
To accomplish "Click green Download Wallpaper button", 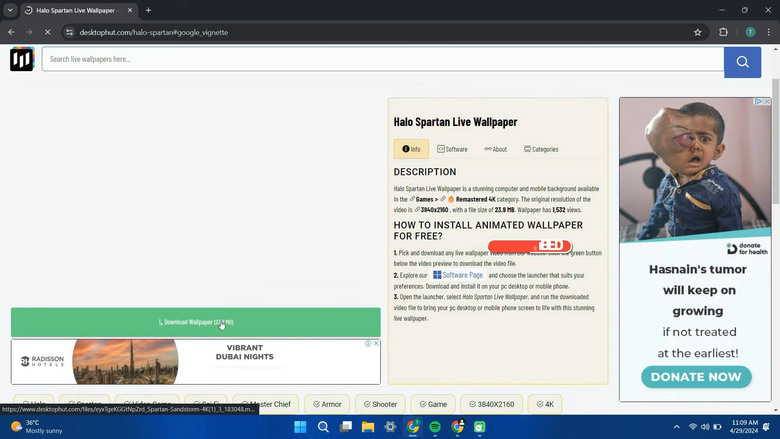I will [195, 322].
